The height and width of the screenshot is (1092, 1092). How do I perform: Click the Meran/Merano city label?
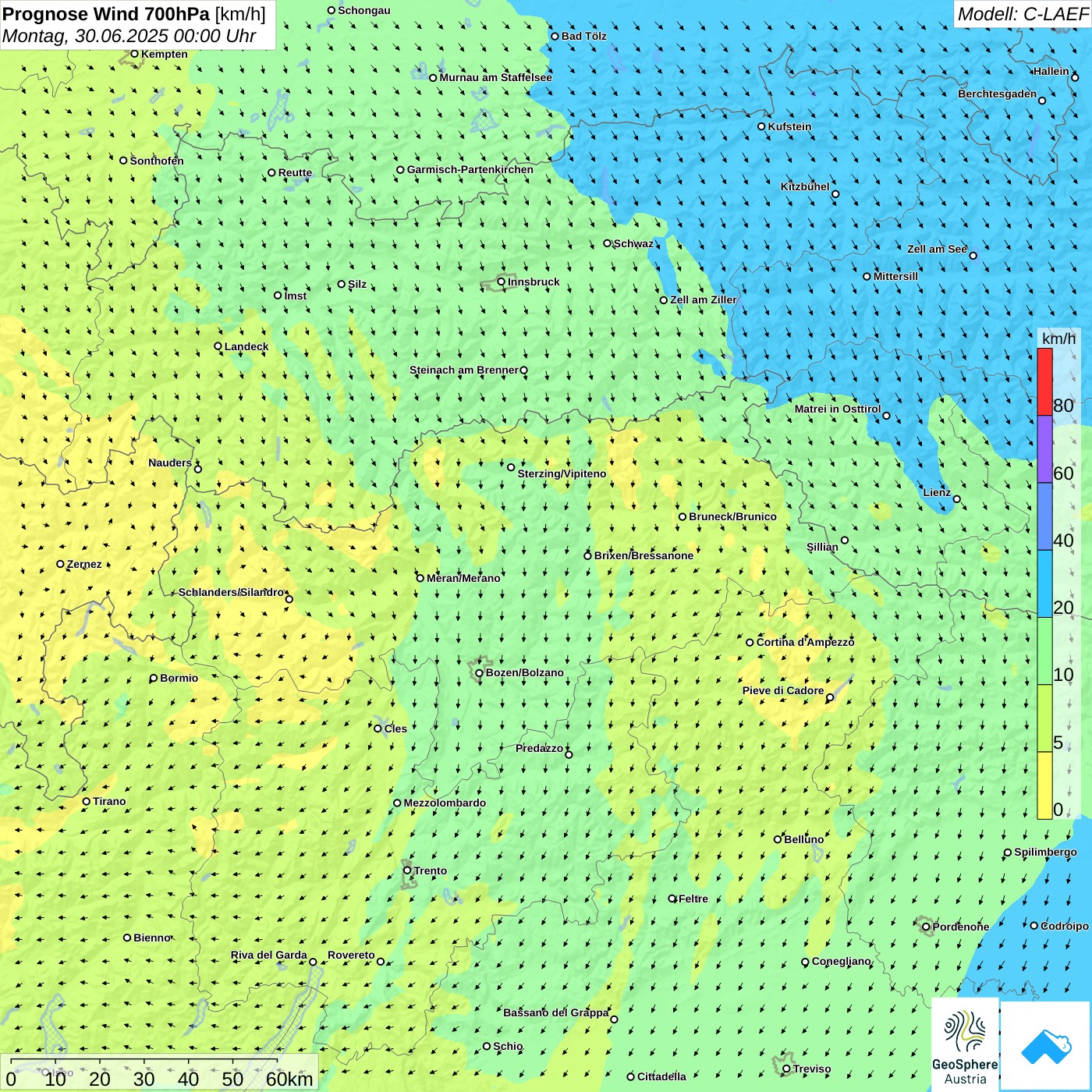point(463,578)
